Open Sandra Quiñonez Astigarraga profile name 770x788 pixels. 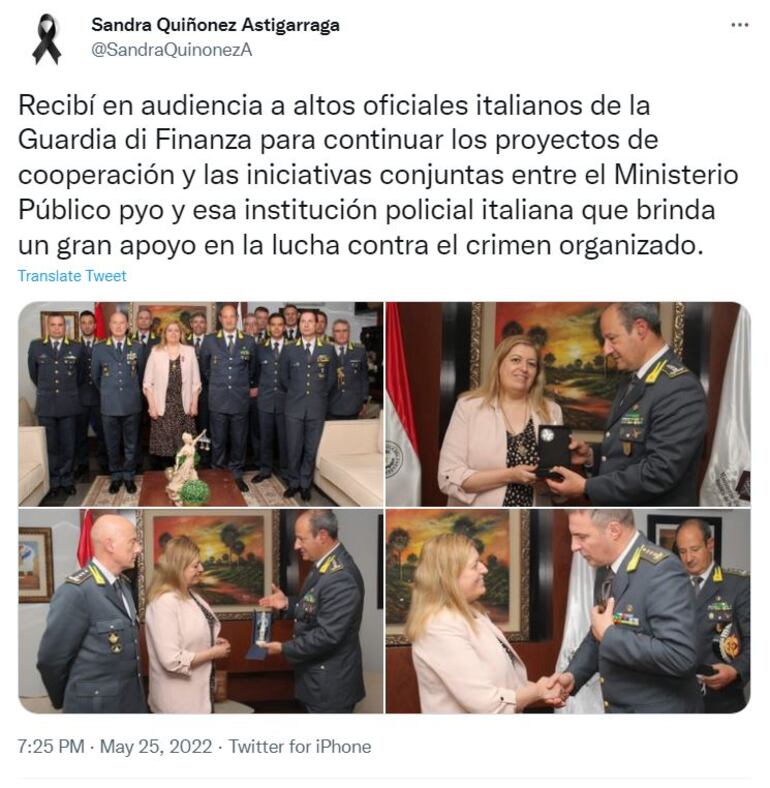coord(215,25)
